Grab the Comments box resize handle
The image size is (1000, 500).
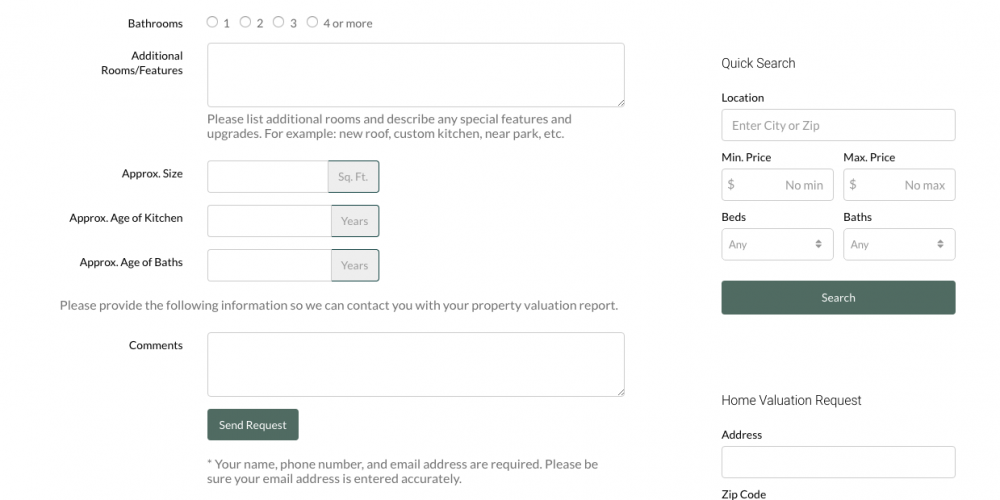pos(620,391)
